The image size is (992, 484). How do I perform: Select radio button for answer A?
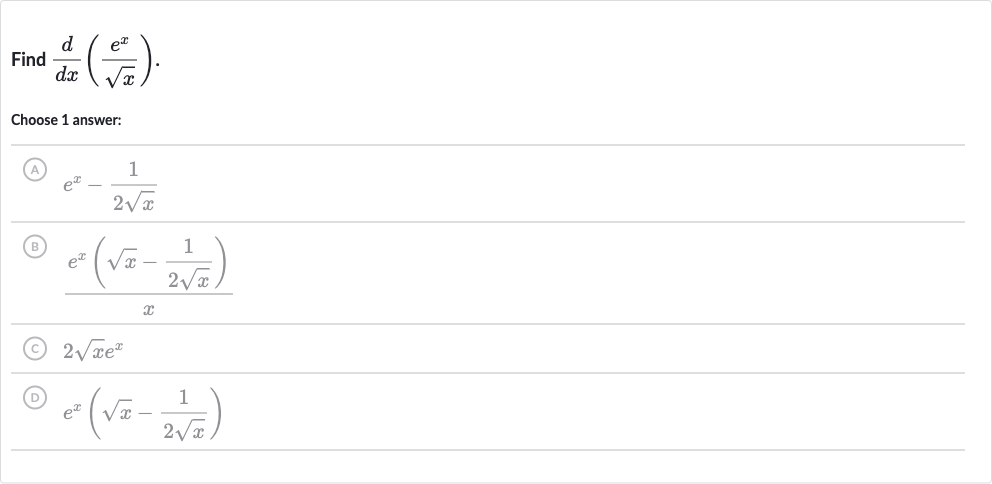tap(35, 170)
